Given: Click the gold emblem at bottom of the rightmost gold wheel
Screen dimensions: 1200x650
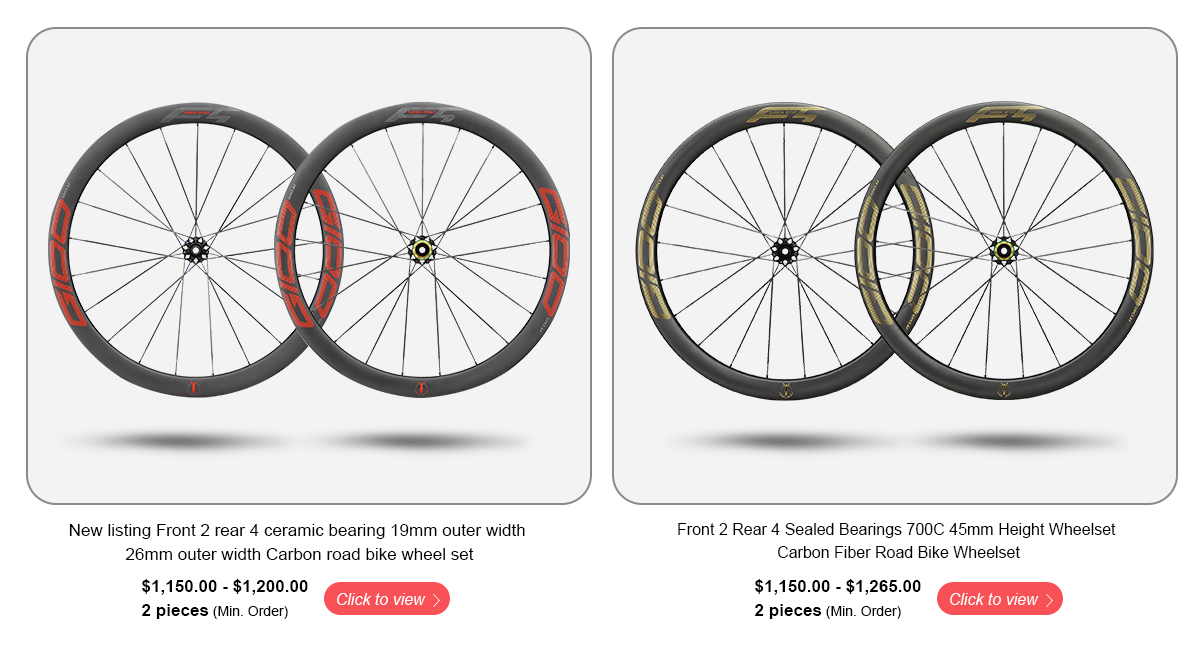Looking at the screenshot, I should 1005,389.
